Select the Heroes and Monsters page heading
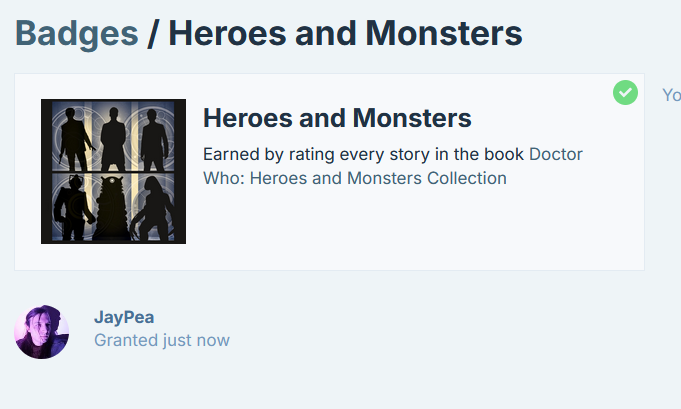The width and height of the screenshot is (681, 409). [345, 33]
